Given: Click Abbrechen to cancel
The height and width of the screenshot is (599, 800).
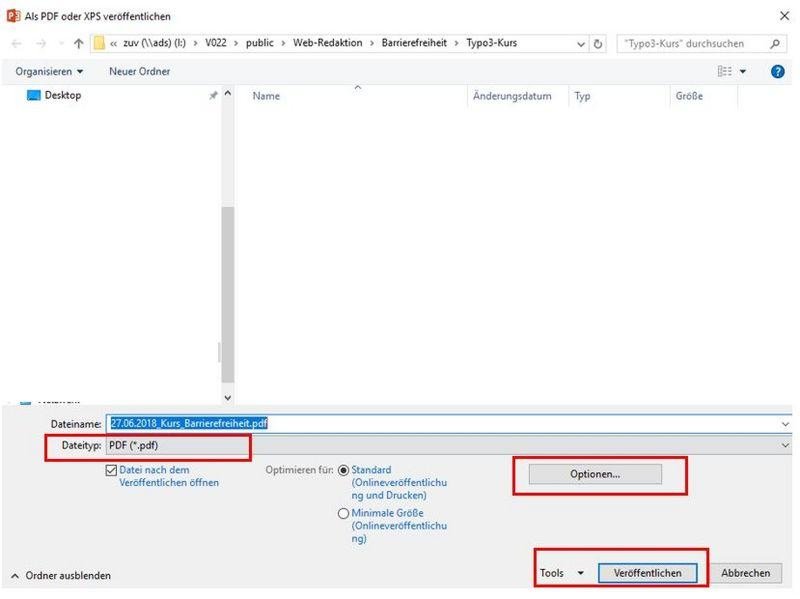Looking at the screenshot, I should [745, 573].
